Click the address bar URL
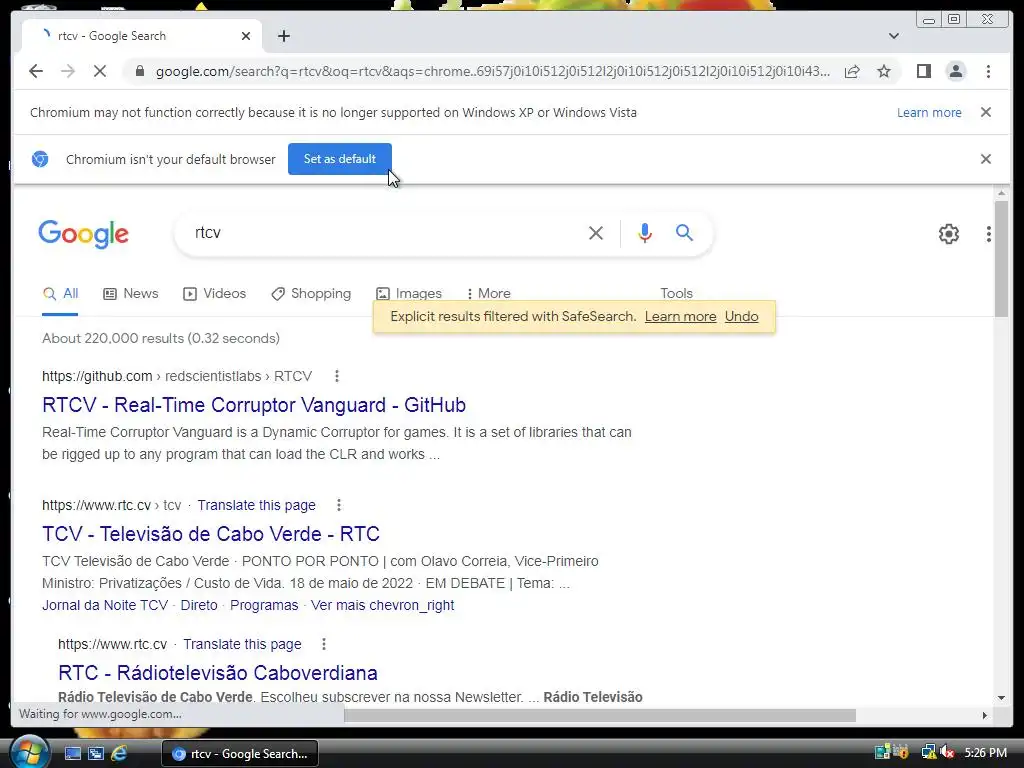Screen dimensions: 1024x768 point(492,71)
